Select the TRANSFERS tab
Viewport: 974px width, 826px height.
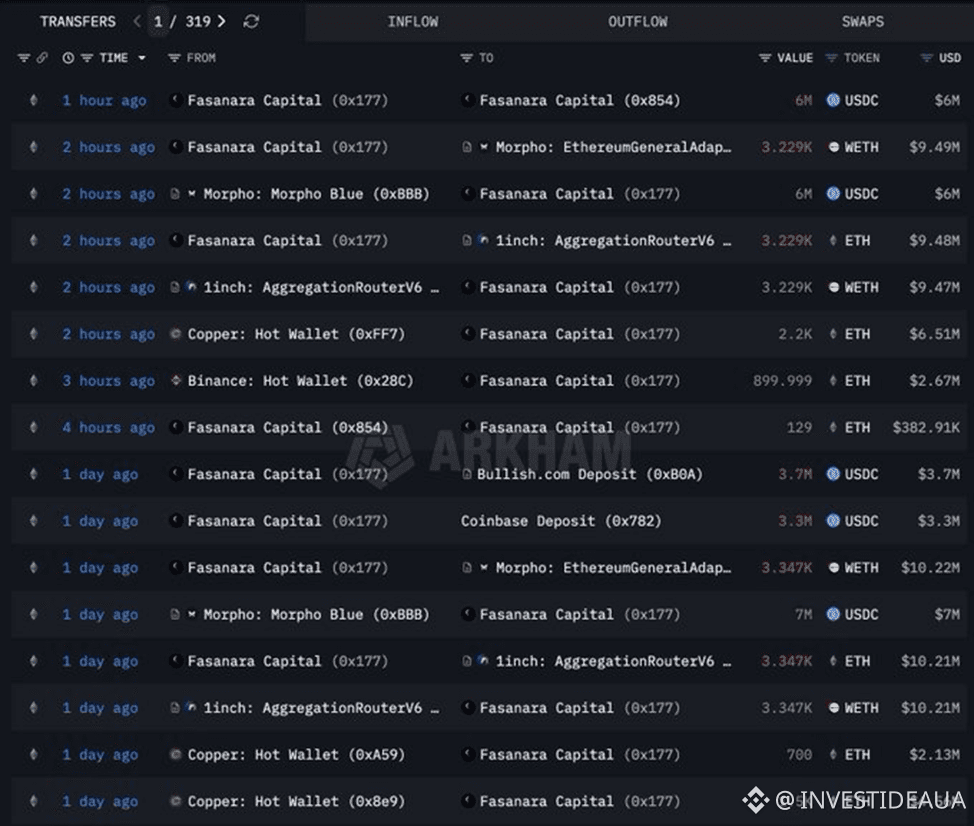coord(78,22)
